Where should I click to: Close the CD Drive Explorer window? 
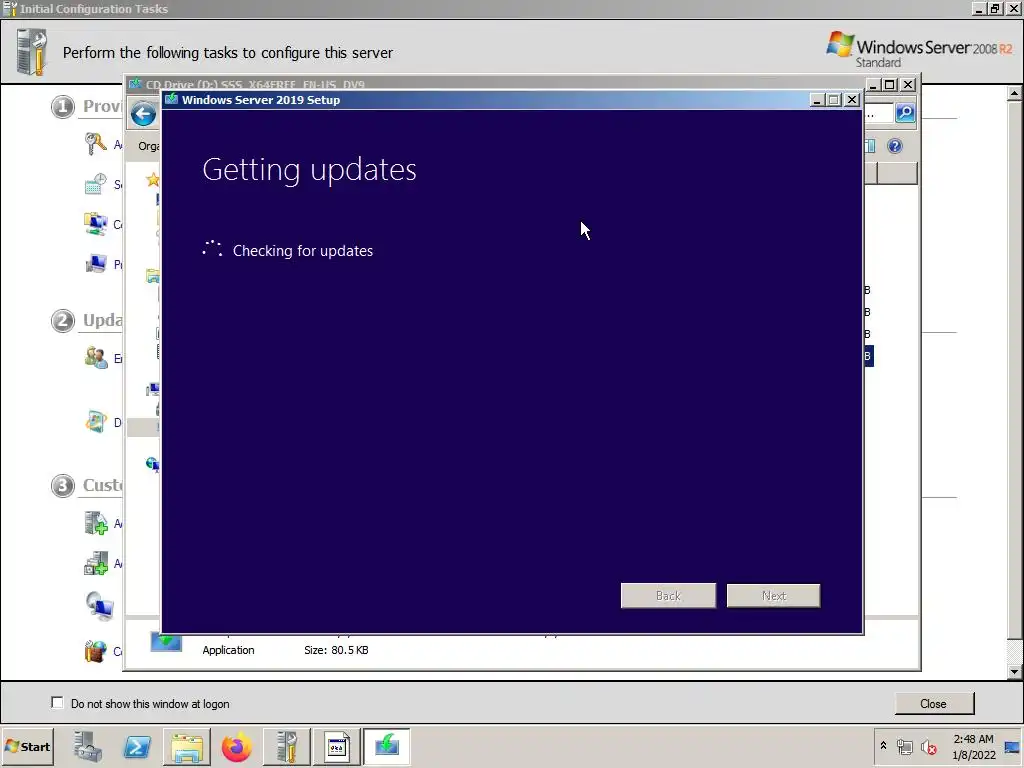908,85
